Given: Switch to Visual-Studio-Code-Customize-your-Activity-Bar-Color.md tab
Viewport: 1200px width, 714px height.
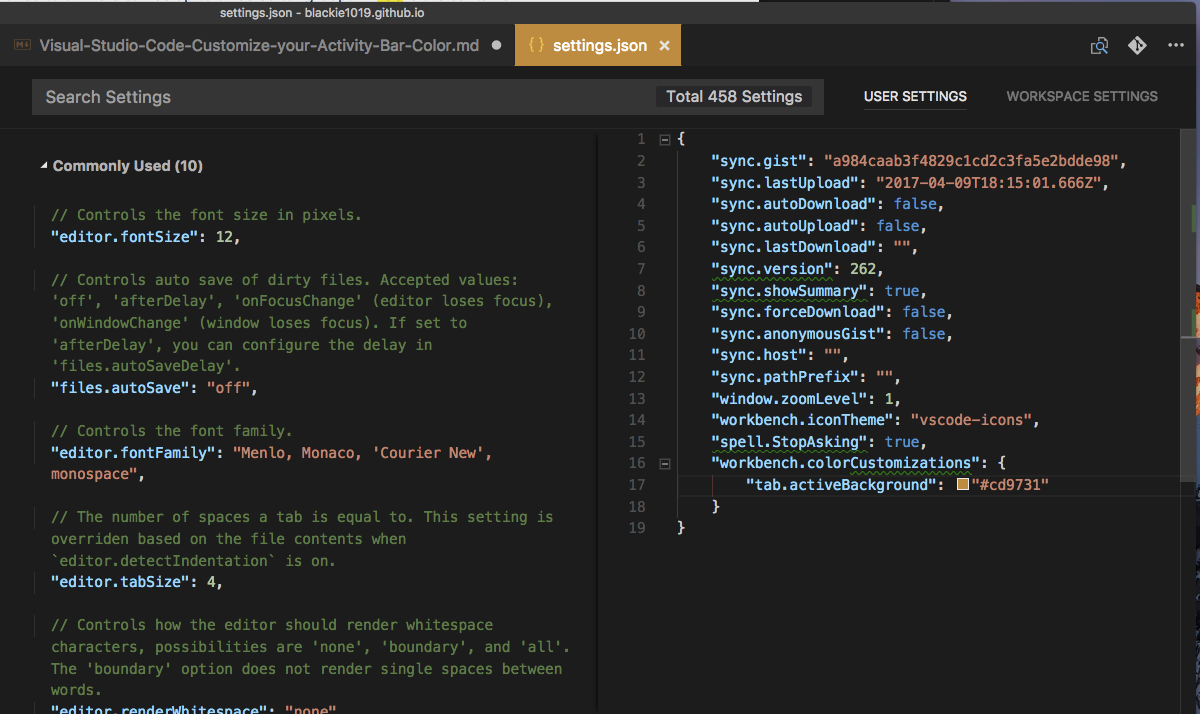Looking at the screenshot, I should [x=258, y=46].
